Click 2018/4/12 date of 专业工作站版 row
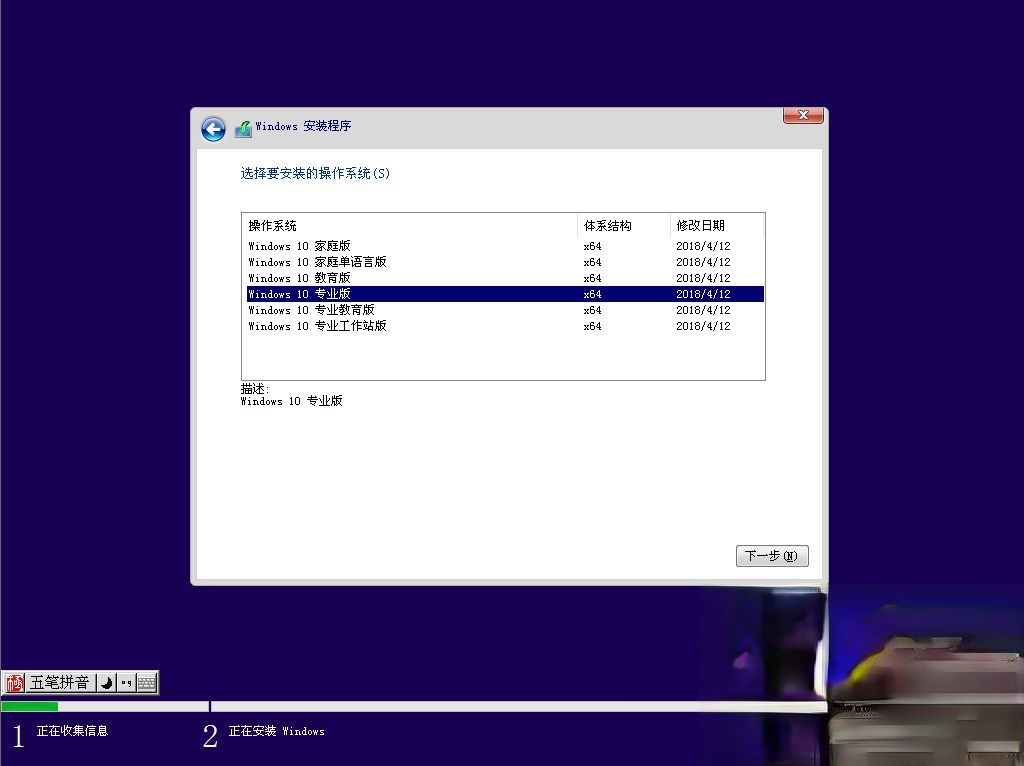The height and width of the screenshot is (766, 1024). (703, 326)
